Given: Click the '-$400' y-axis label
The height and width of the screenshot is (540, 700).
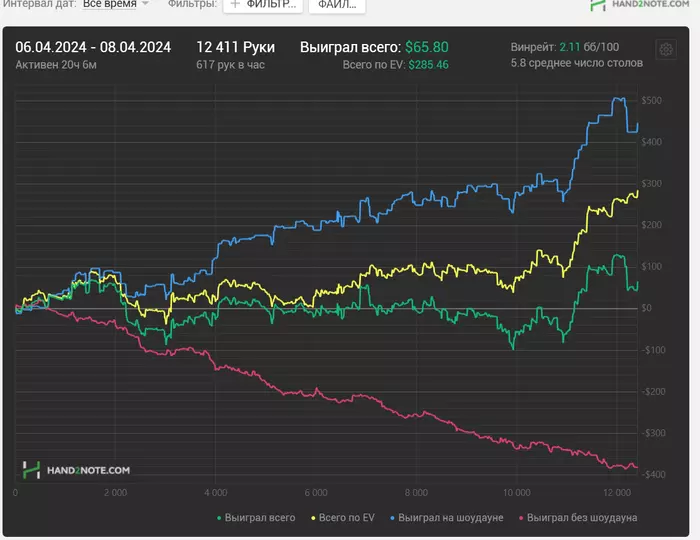Looking at the screenshot, I should point(654,474).
